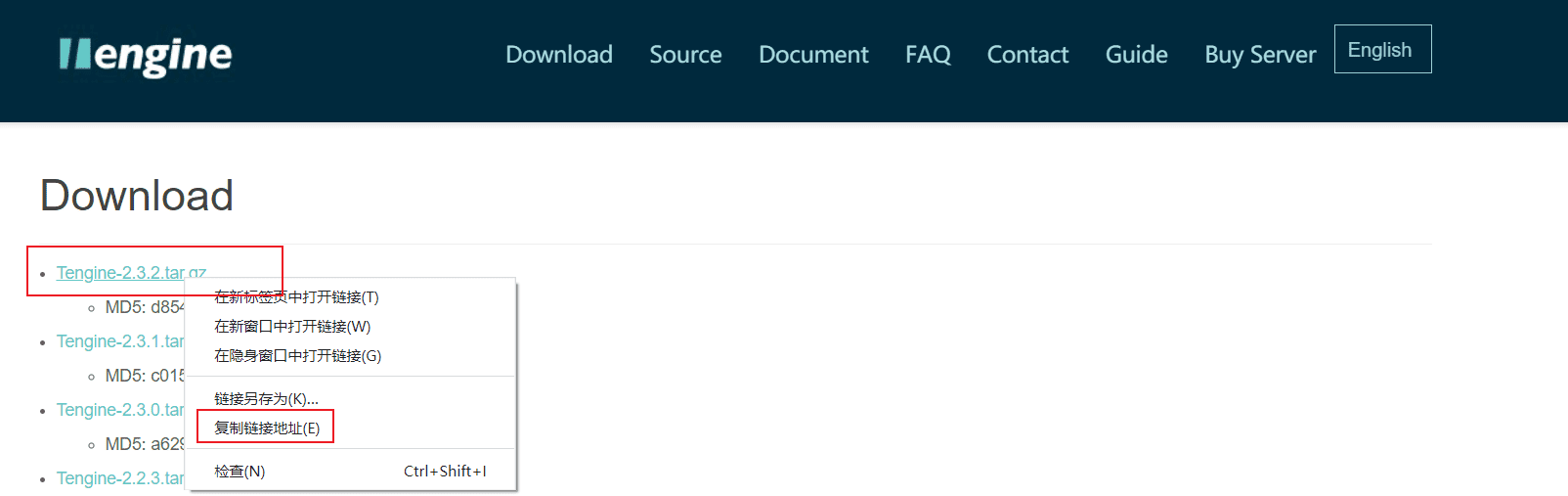Viewport: 1568px width, 496px height.
Task: Select 复制链接地址(E) to copy link
Action: pyautogui.click(x=352, y=428)
